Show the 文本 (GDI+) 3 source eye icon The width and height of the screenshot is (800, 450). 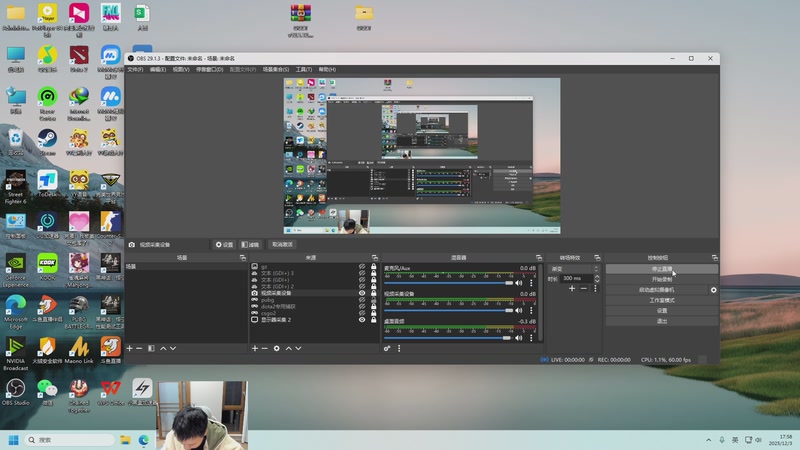(x=362, y=273)
